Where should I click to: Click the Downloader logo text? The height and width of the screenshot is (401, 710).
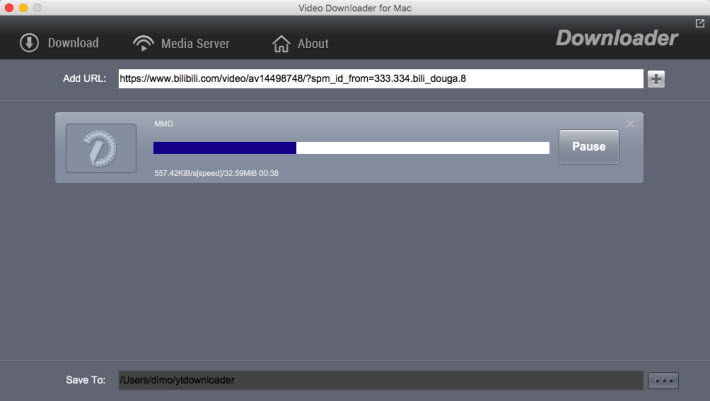(617, 39)
